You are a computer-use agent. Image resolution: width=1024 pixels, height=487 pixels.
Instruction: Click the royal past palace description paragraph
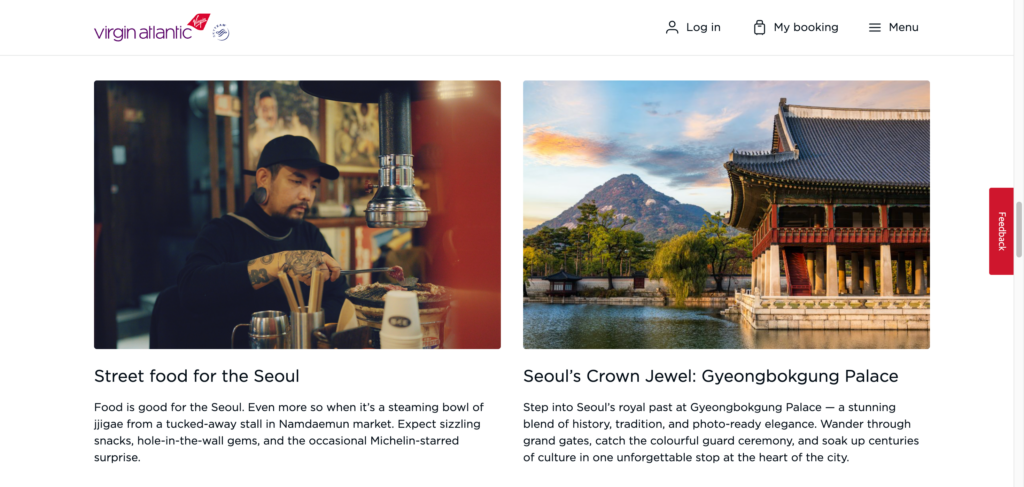(x=721, y=432)
